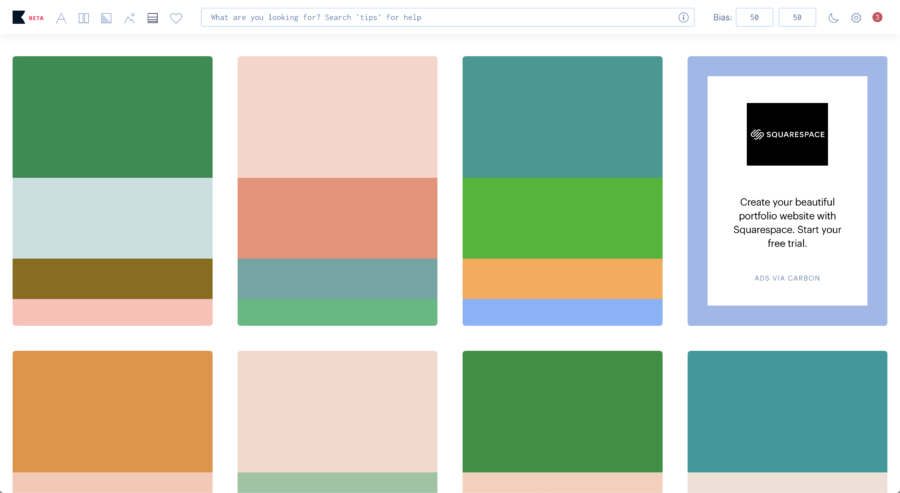Toggle dark mode with the moon icon

[x=833, y=18]
